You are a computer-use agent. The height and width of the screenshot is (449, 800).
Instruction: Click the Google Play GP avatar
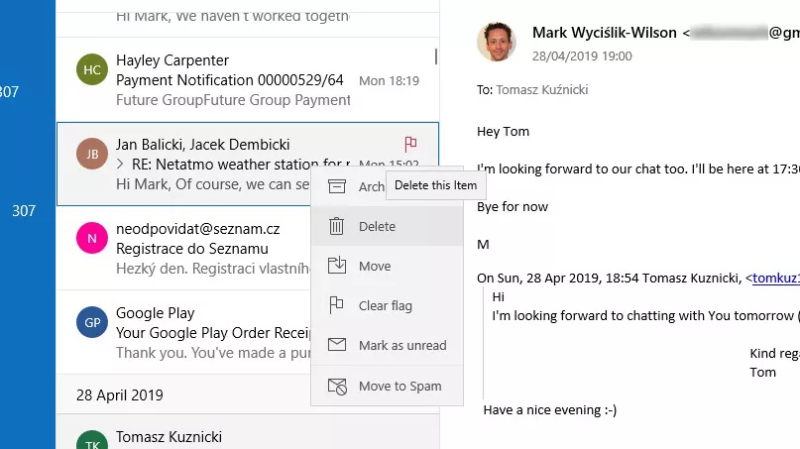92,323
